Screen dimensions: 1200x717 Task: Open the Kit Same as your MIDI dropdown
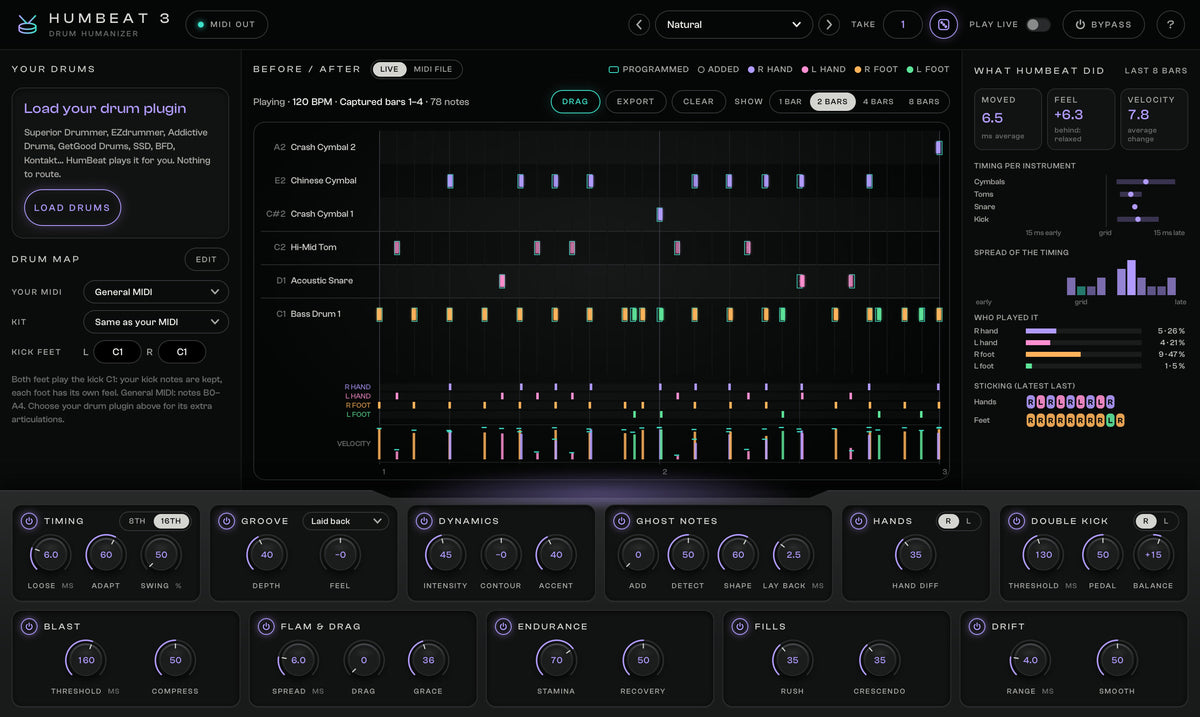[156, 322]
